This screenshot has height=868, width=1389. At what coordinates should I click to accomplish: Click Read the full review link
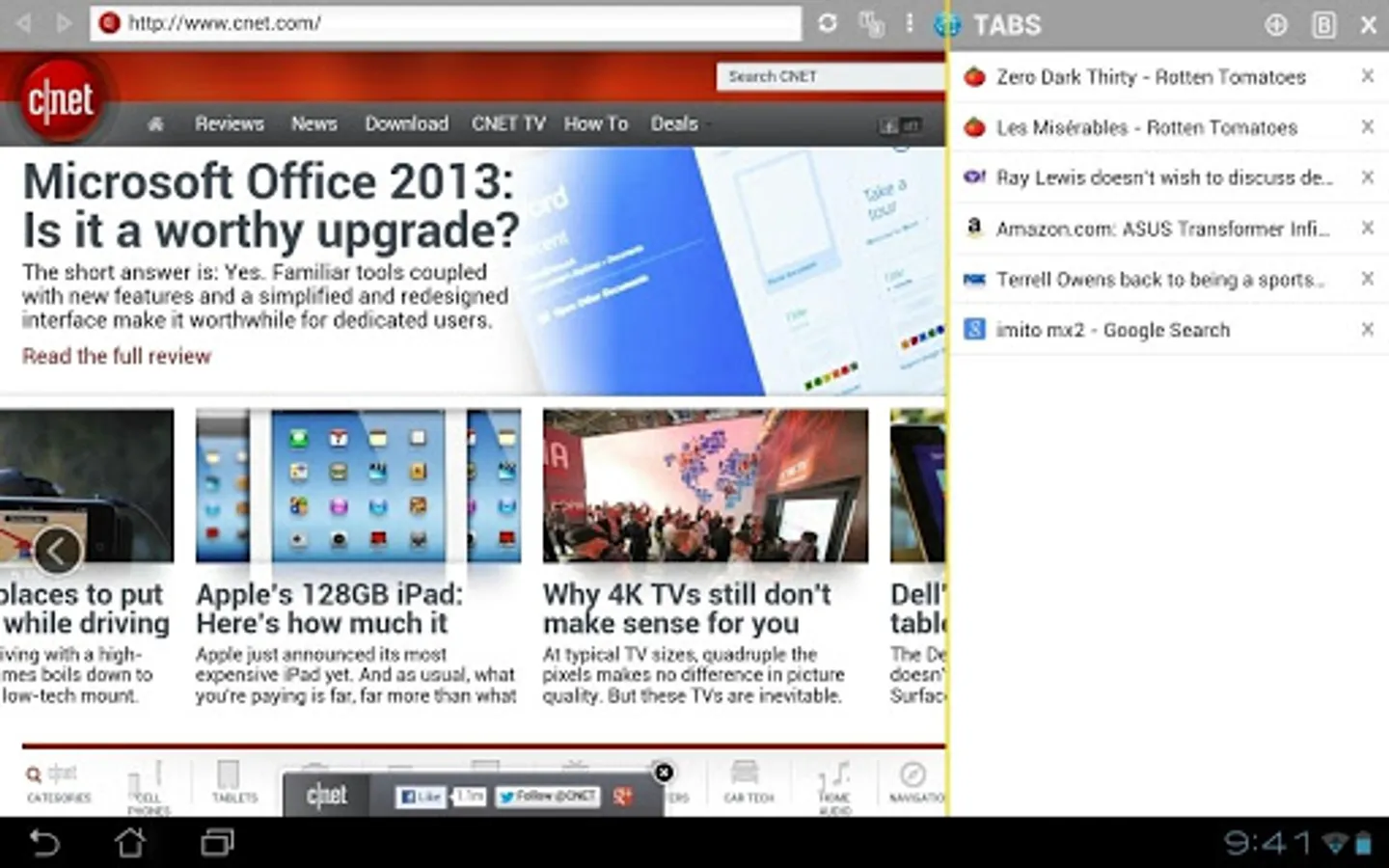pyautogui.click(x=117, y=356)
